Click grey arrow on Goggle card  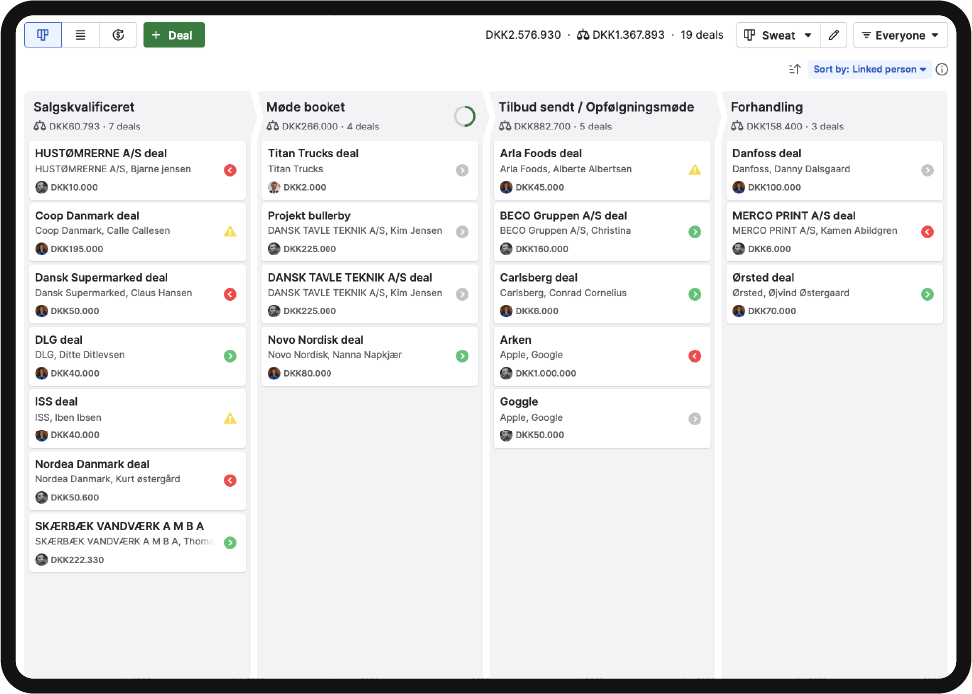tap(694, 419)
